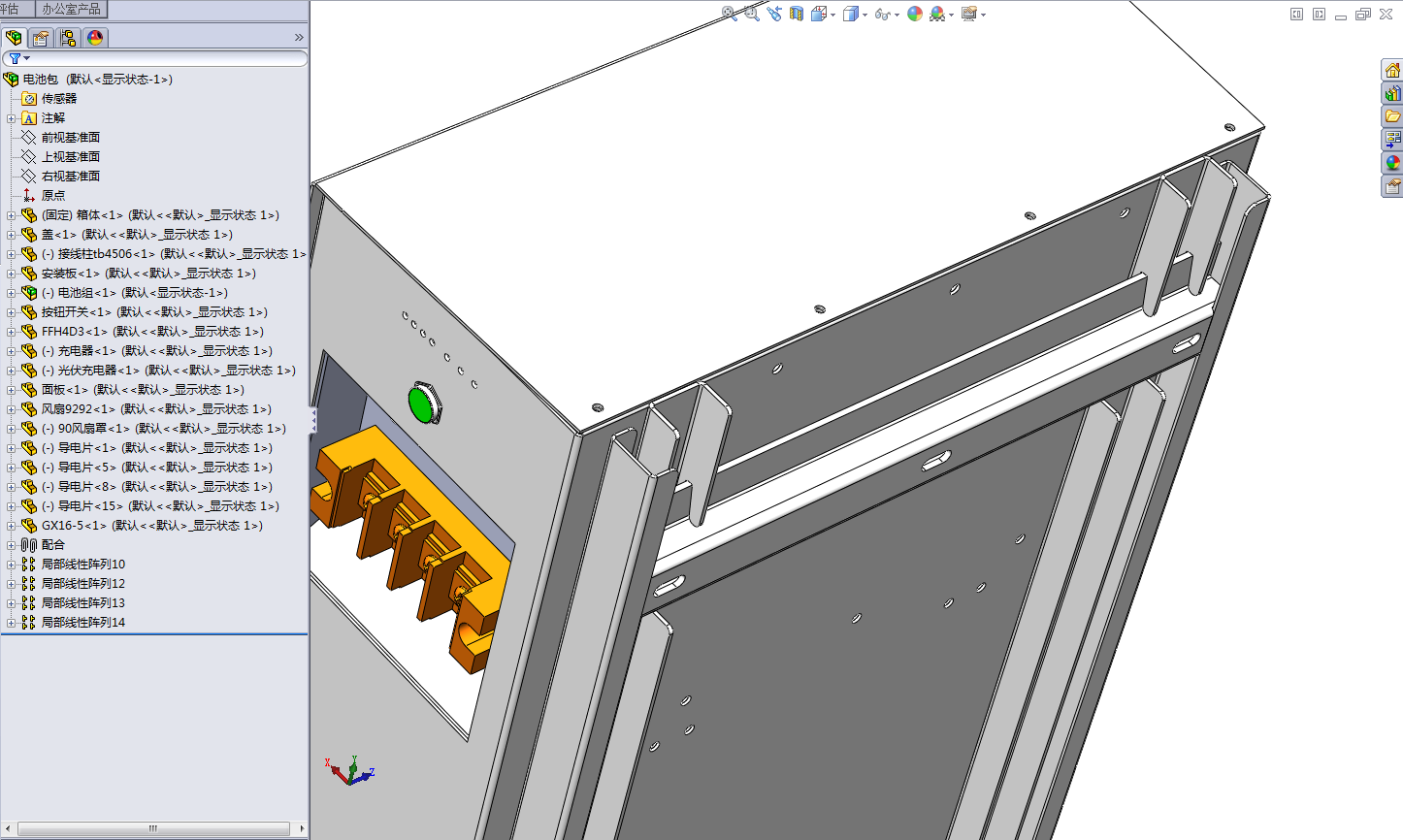Viewport: 1403px width, 840px height.
Task: Open the SolidWorks Resources home icon
Action: point(1392,70)
